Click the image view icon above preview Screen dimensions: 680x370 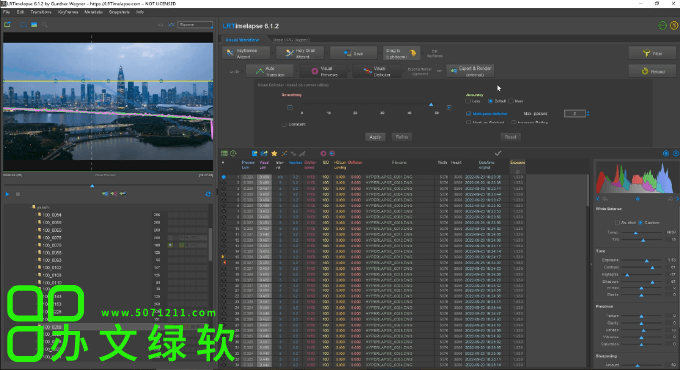[x=34, y=25]
